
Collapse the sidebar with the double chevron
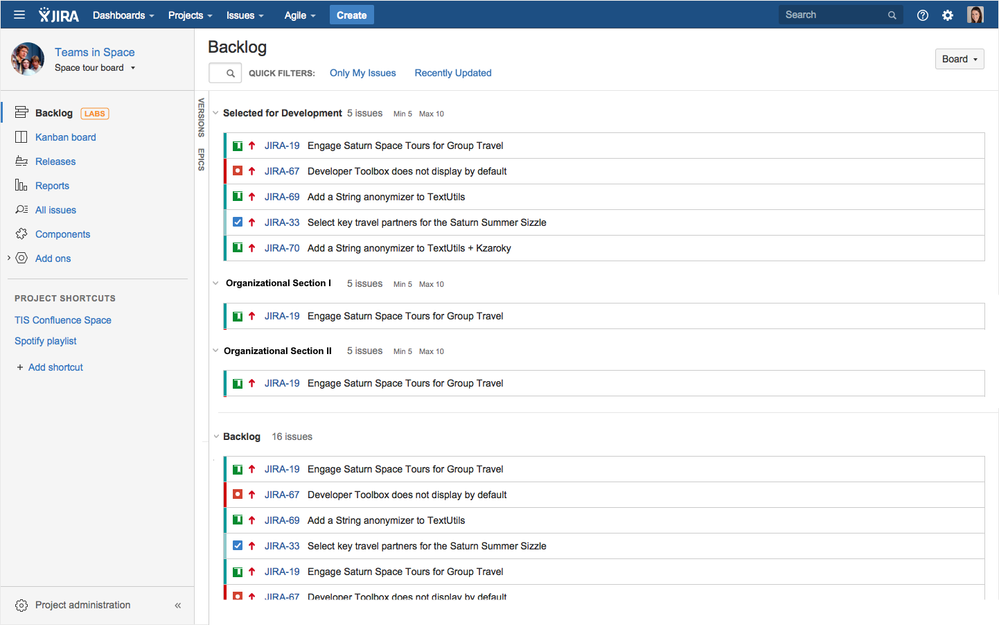[178, 605]
